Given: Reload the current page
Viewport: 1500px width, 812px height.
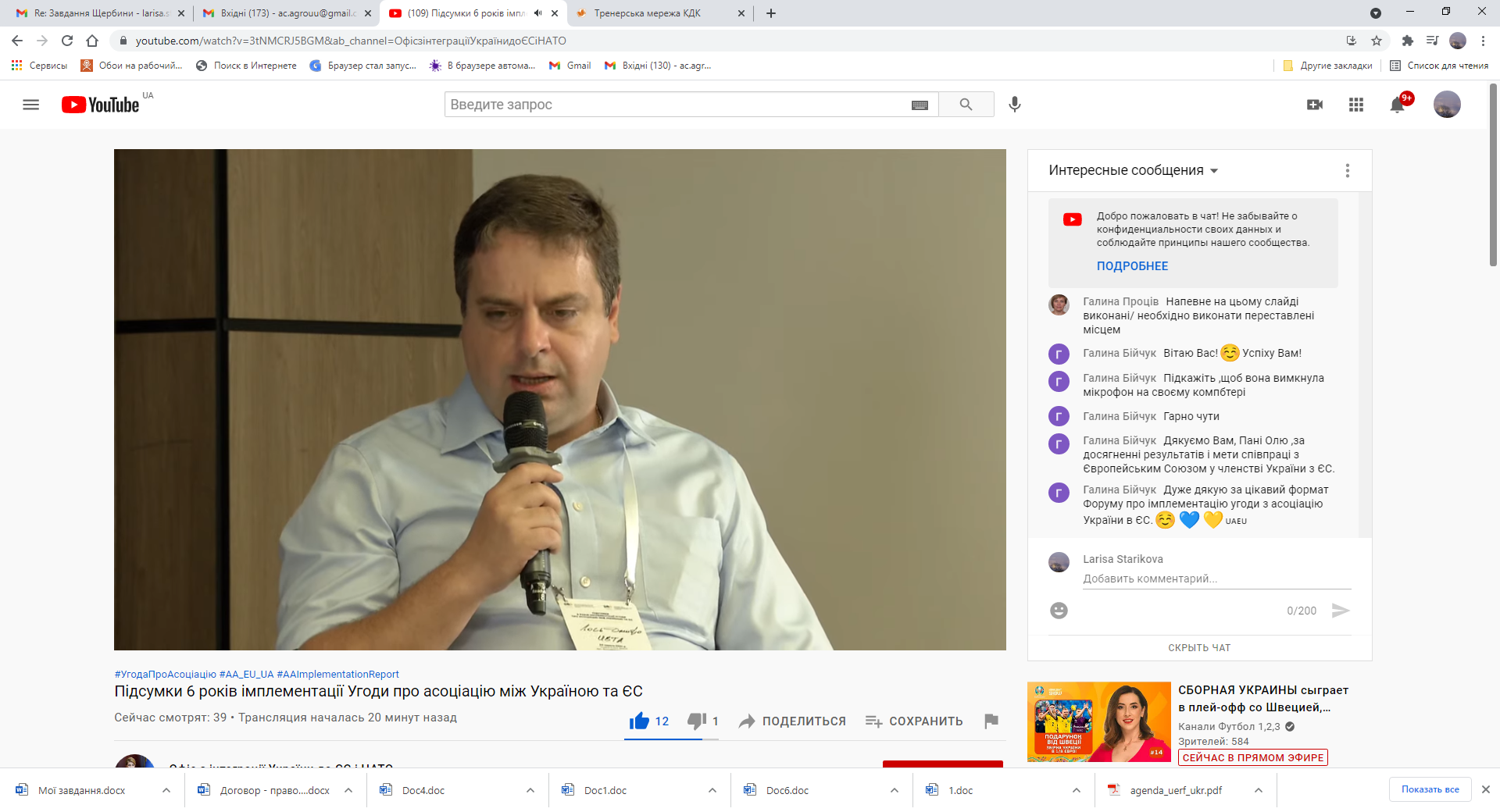Looking at the screenshot, I should coord(67,41).
